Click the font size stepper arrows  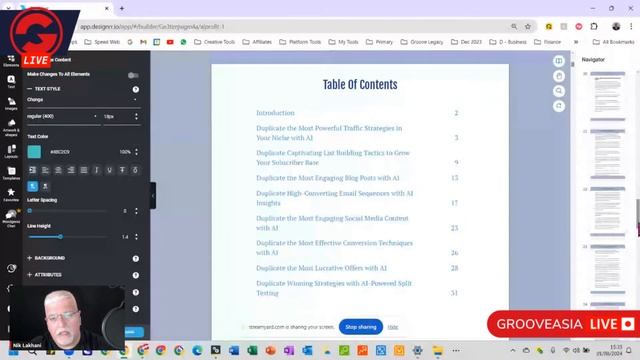(136, 116)
